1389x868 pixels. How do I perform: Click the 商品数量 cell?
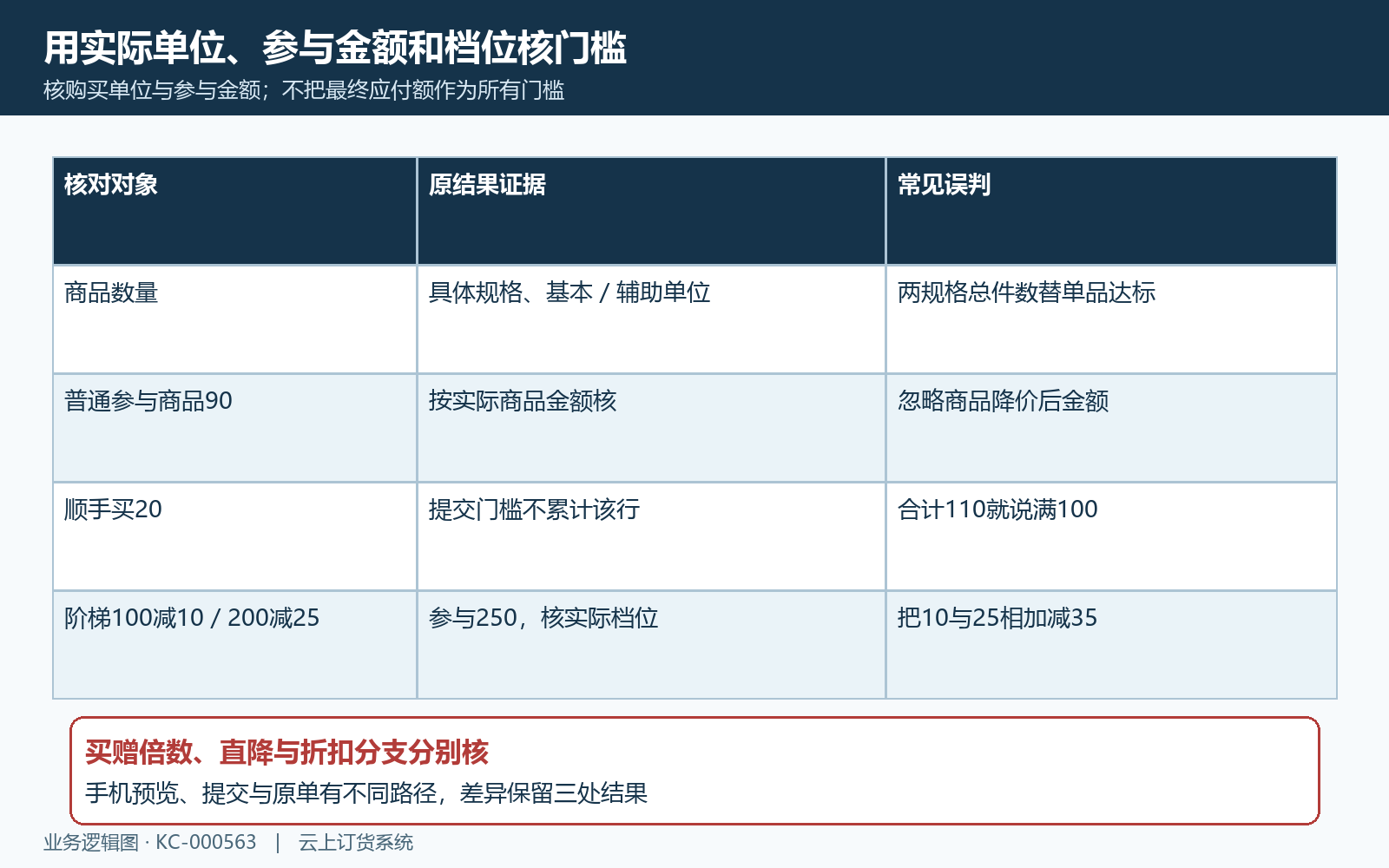pyautogui.click(x=235, y=319)
